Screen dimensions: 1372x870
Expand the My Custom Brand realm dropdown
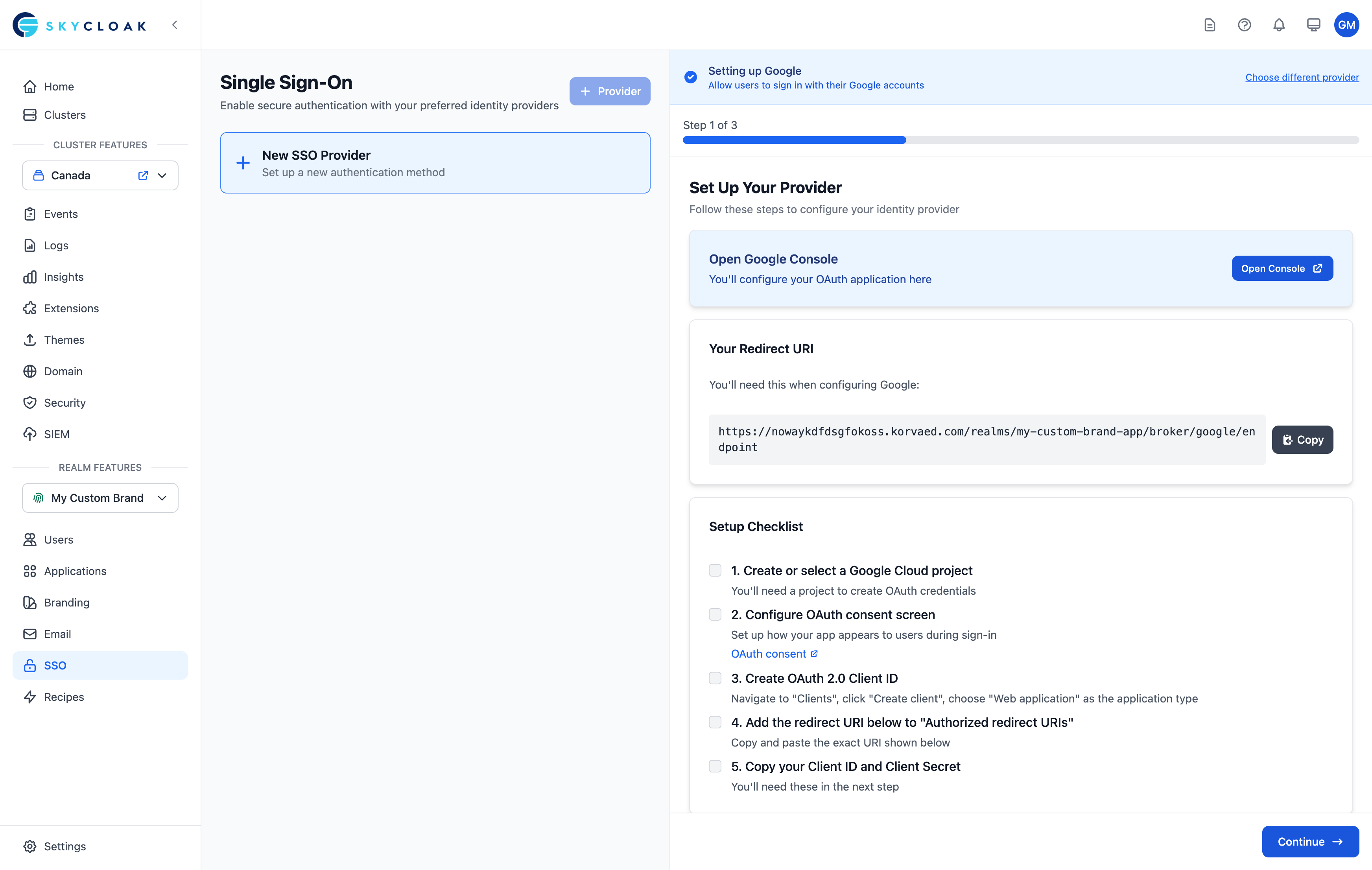pyautogui.click(x=162, y=498)
